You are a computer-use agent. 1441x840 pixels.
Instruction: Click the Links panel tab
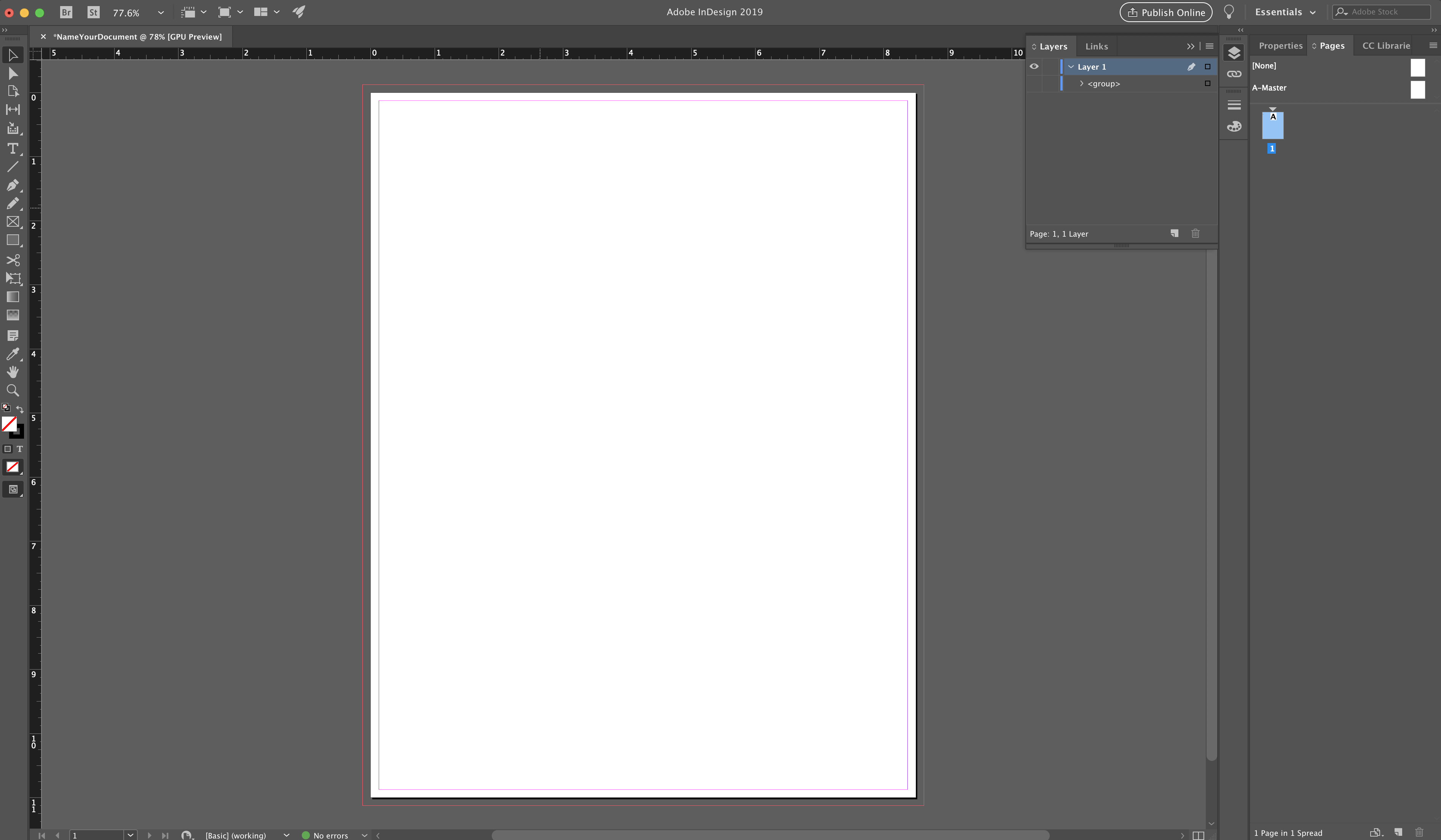1096,45
